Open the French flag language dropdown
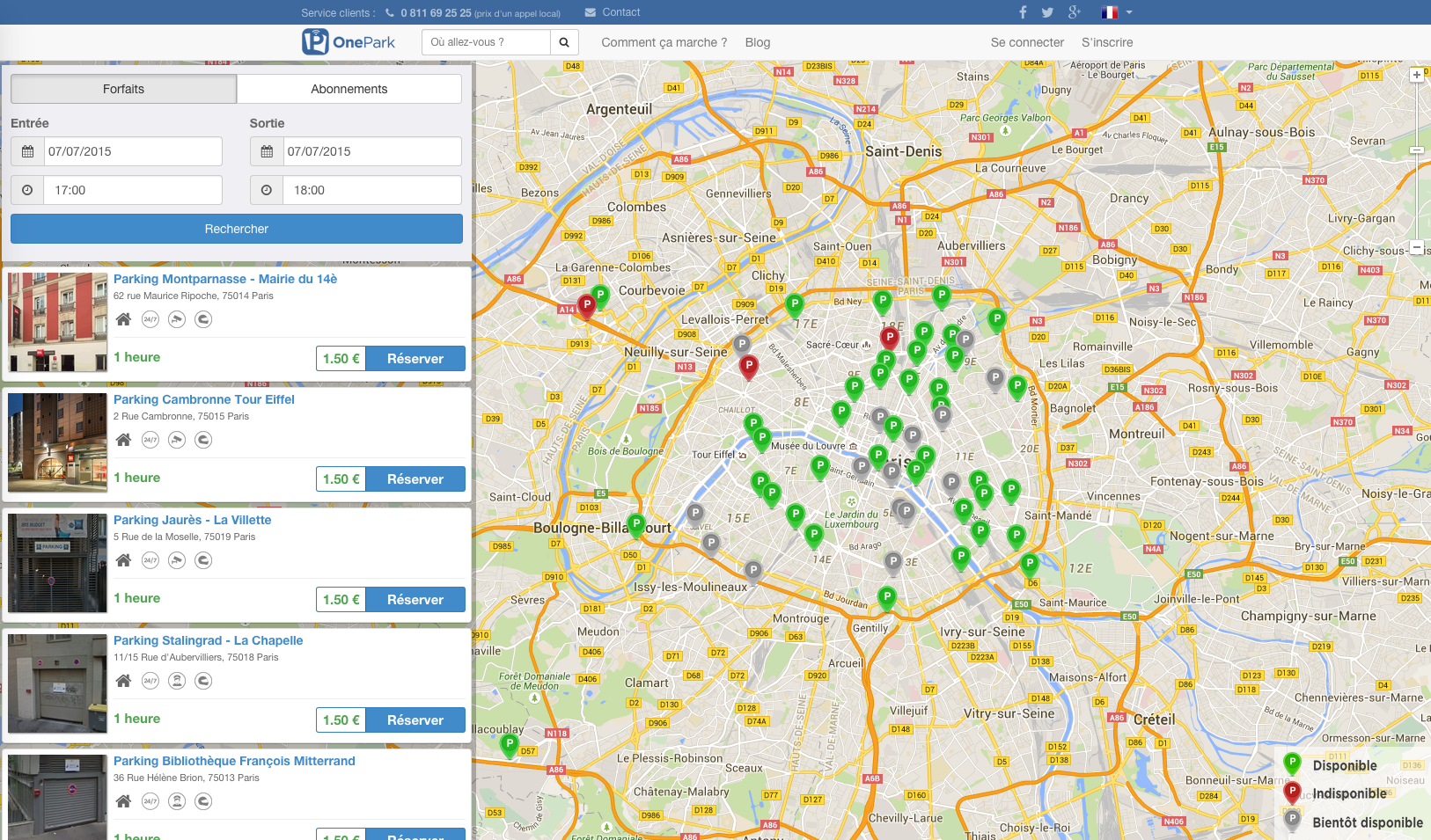The width and height of the screenshot is (1431, 840). 1116,12
